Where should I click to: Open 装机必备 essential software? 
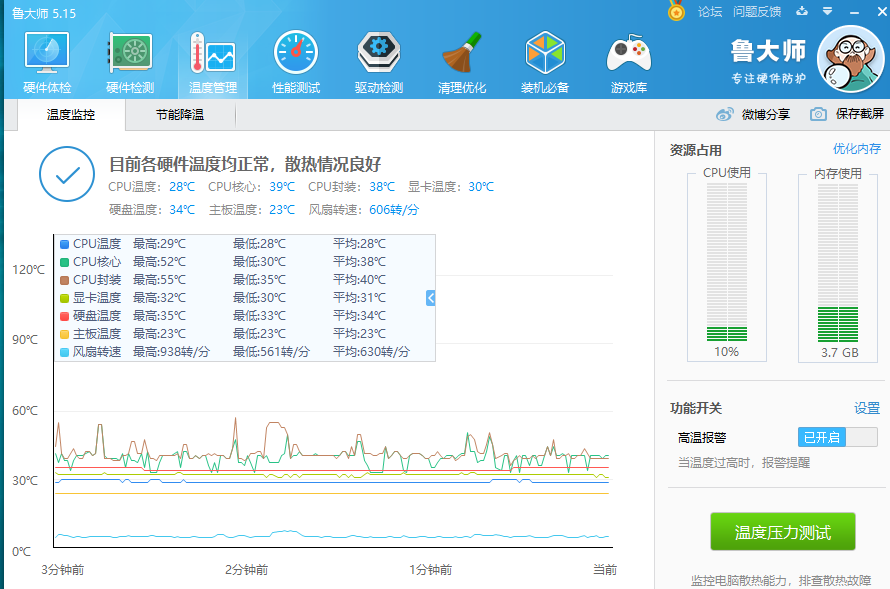tap(545, 62)
